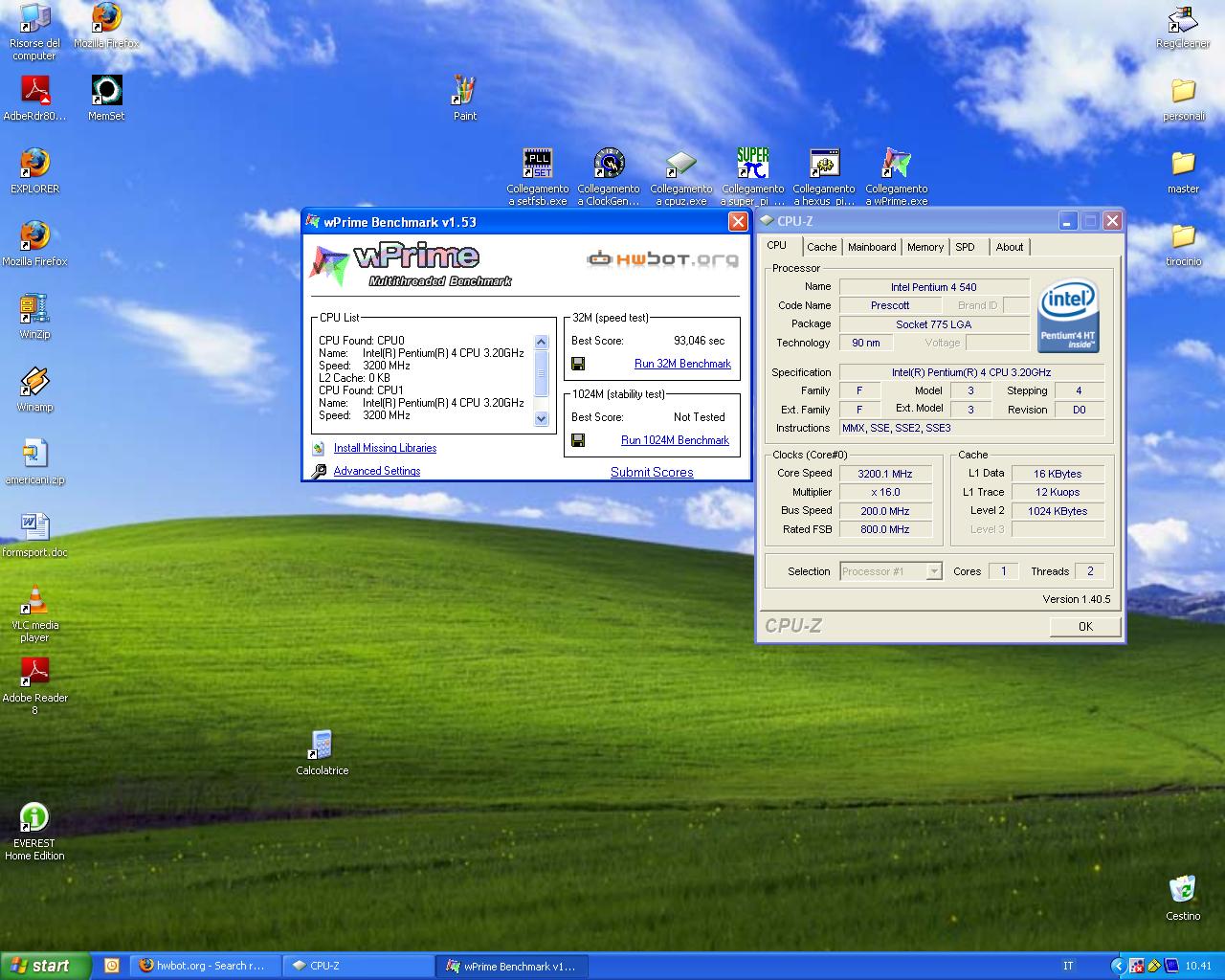Click IT language indicator in taskbar

click(1068, 966)
